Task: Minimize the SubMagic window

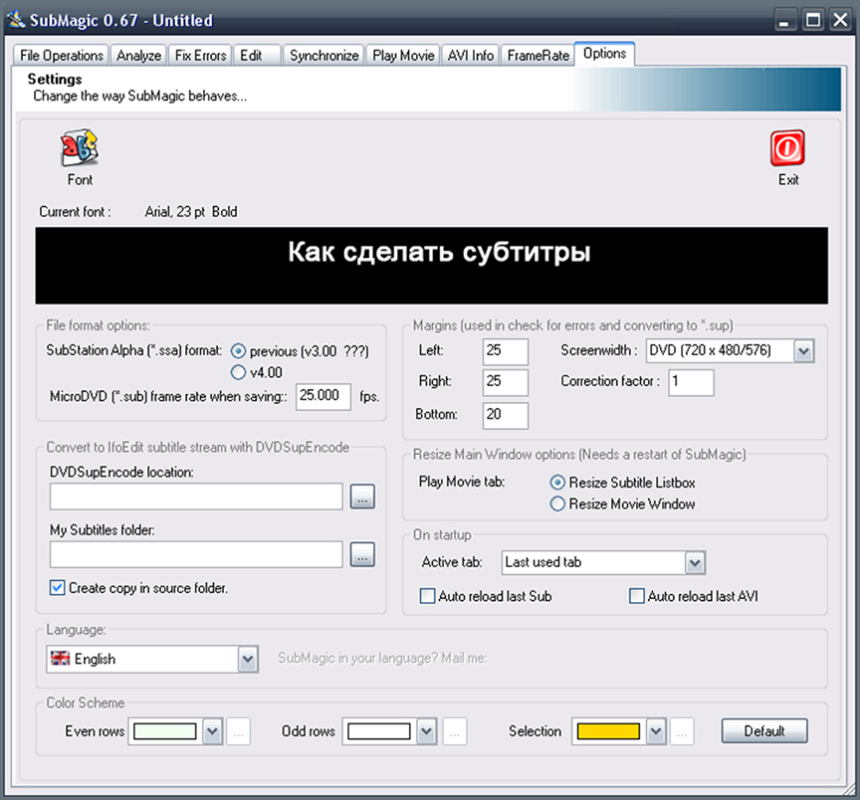Action: click(x=784, y=20)
